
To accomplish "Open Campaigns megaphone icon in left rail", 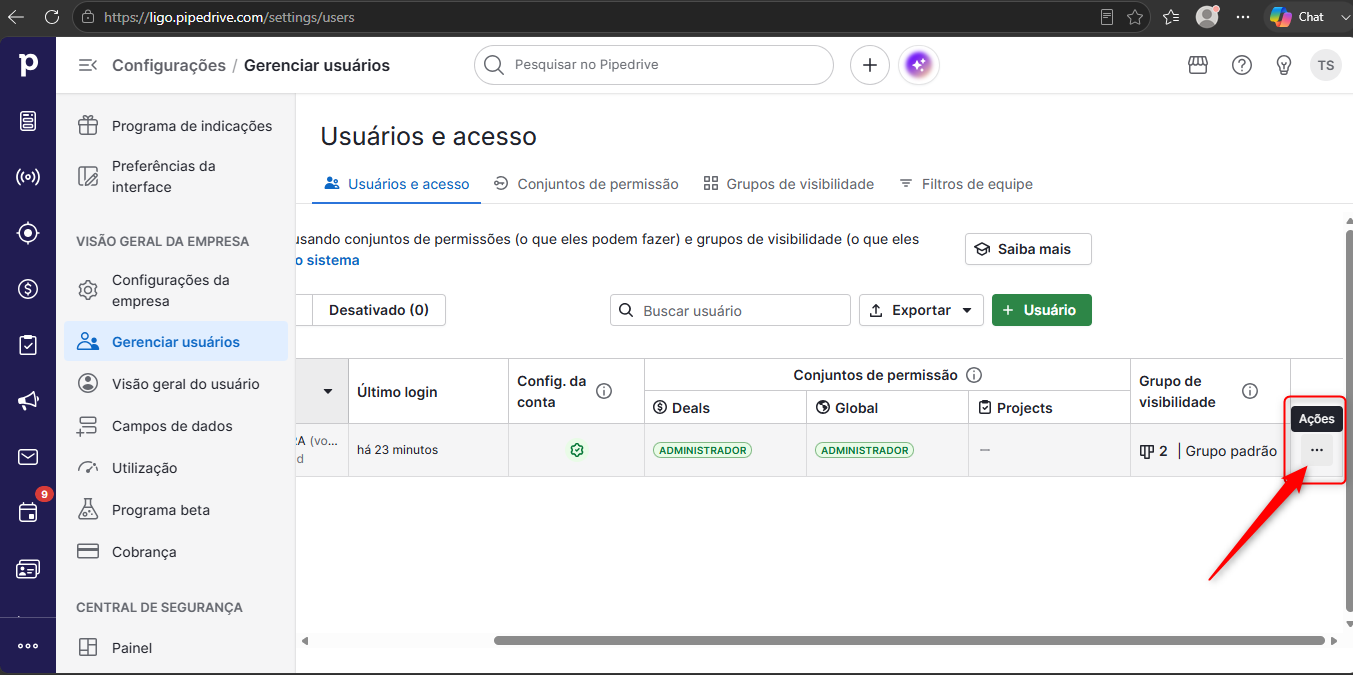I will click(28, 401).
